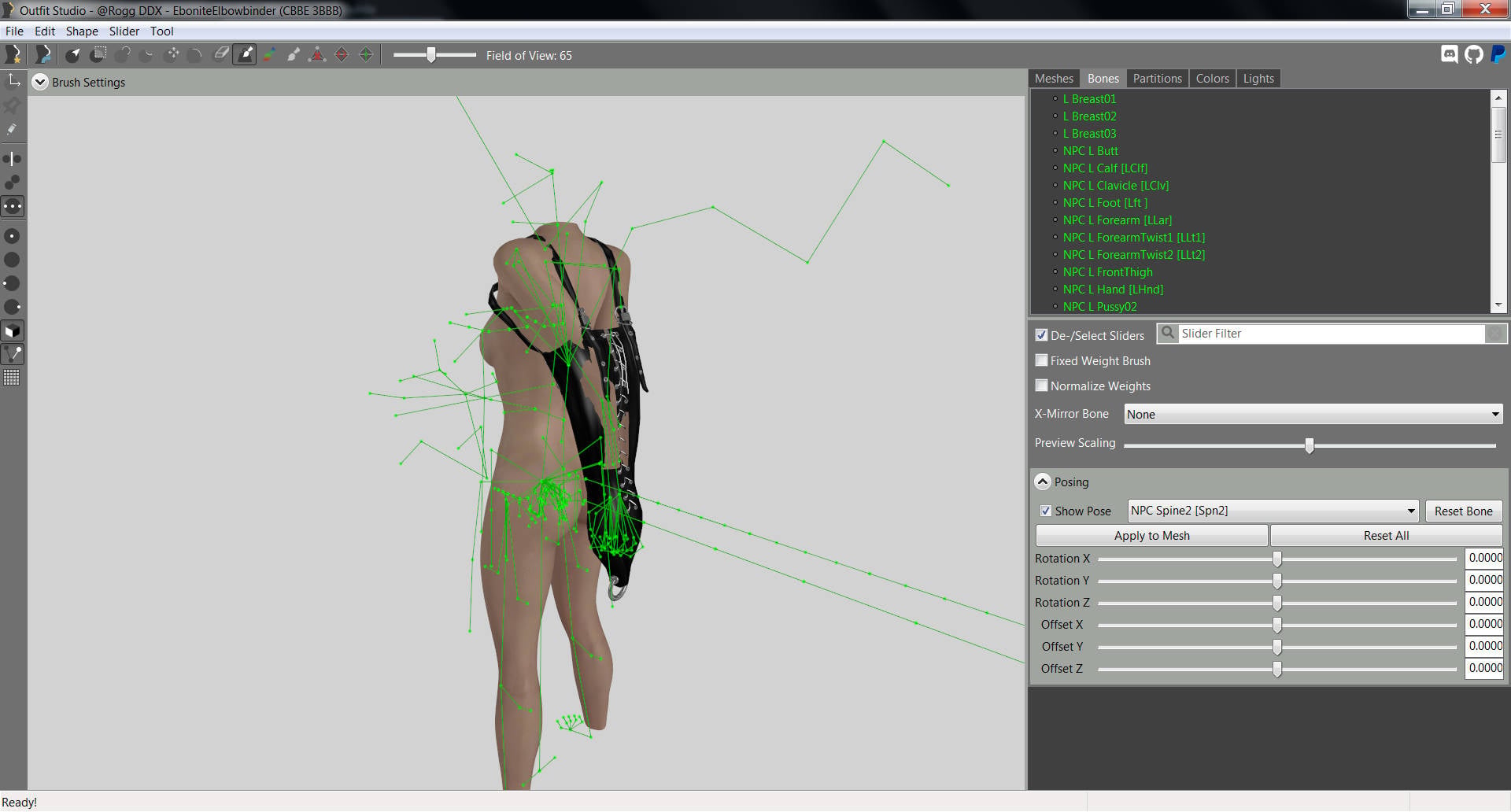Select the Mask brush tool

[98, 55]
